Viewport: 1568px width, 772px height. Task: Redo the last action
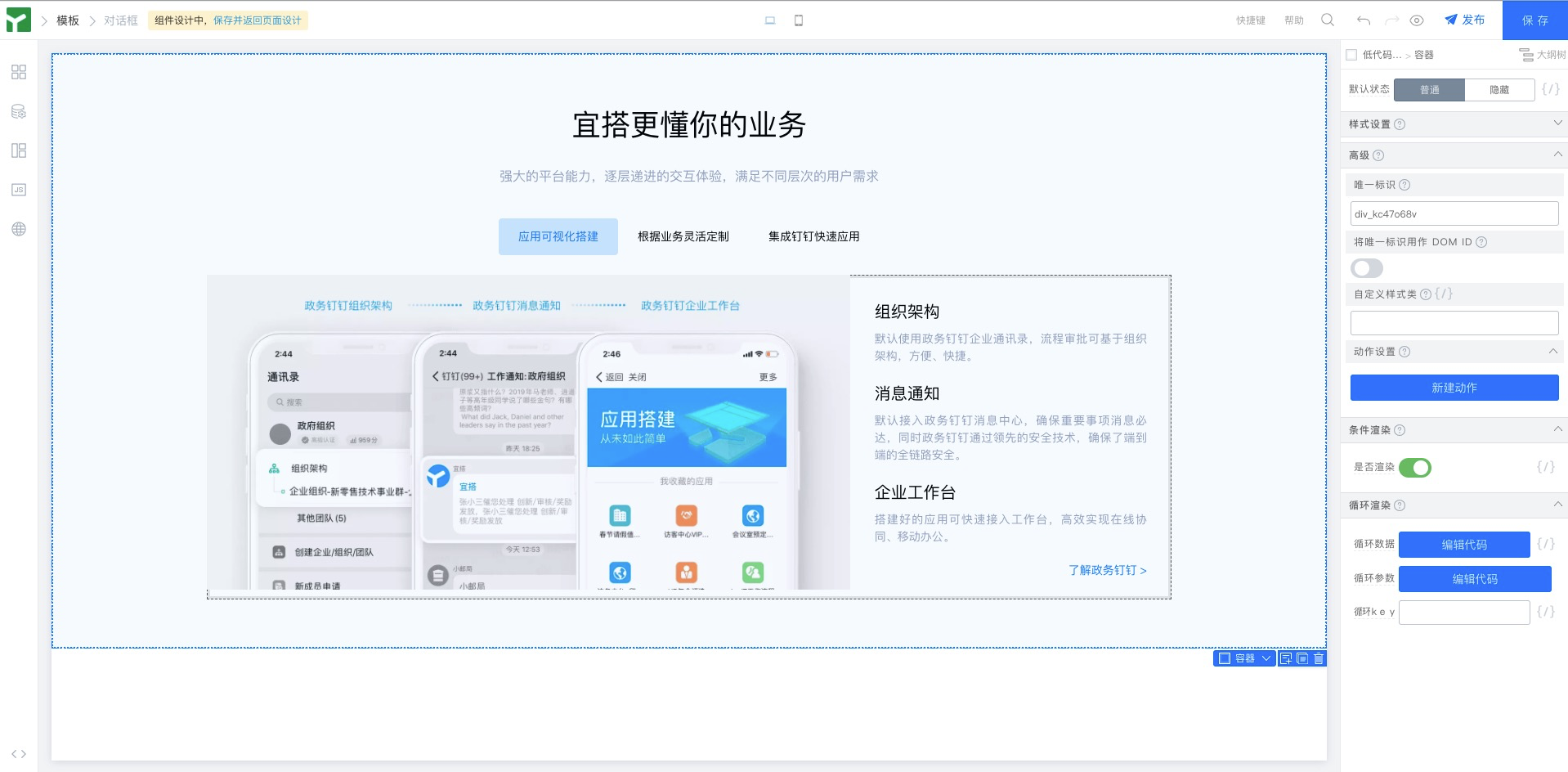1391,20
